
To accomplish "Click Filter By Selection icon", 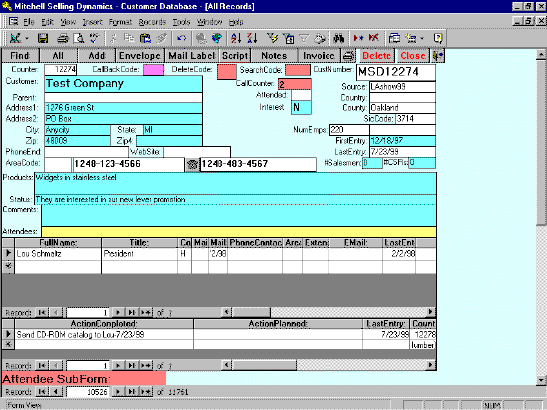I will (x=272, y=38).
